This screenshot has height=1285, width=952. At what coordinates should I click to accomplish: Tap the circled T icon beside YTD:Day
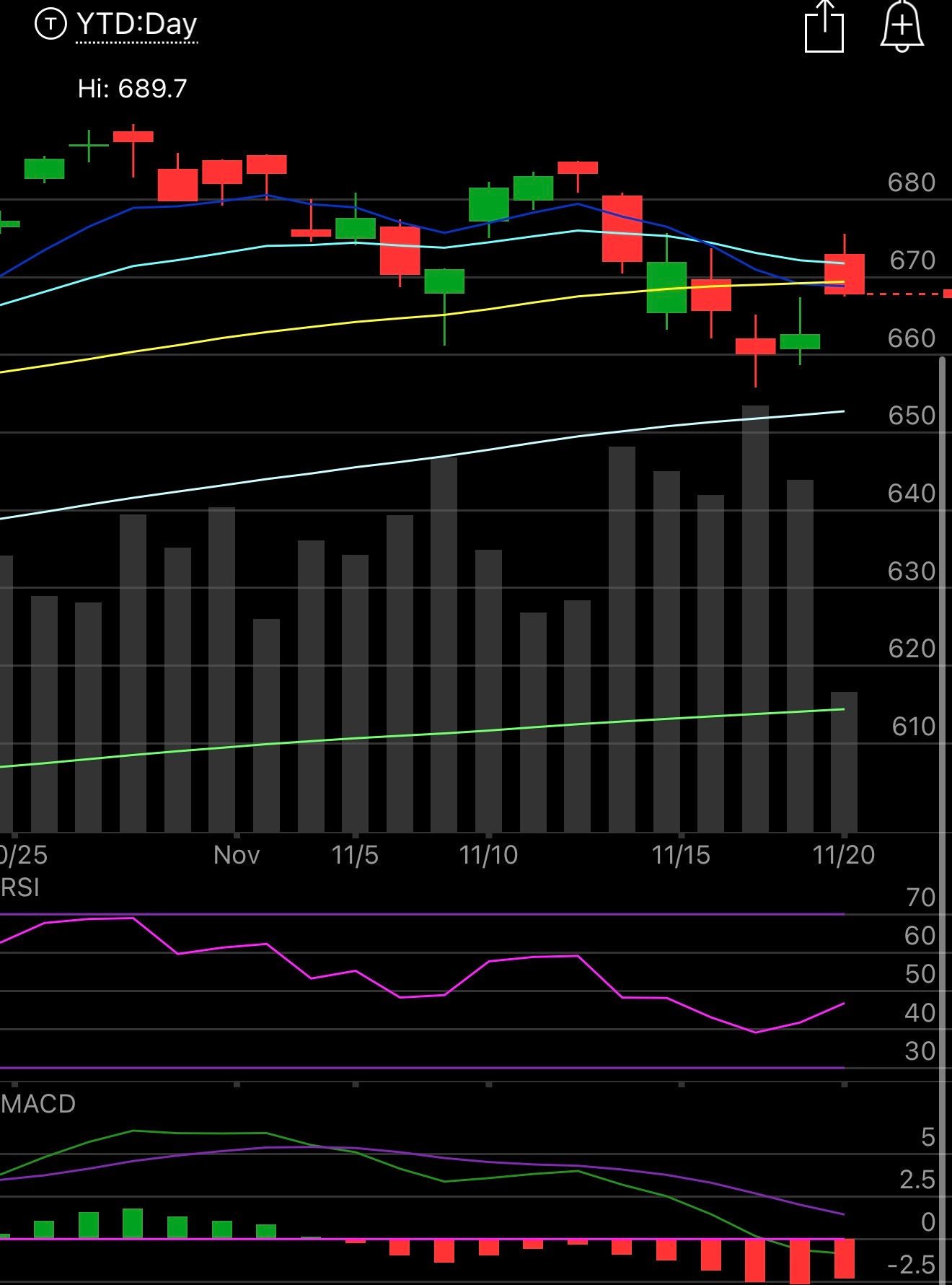tap(50, 25)
